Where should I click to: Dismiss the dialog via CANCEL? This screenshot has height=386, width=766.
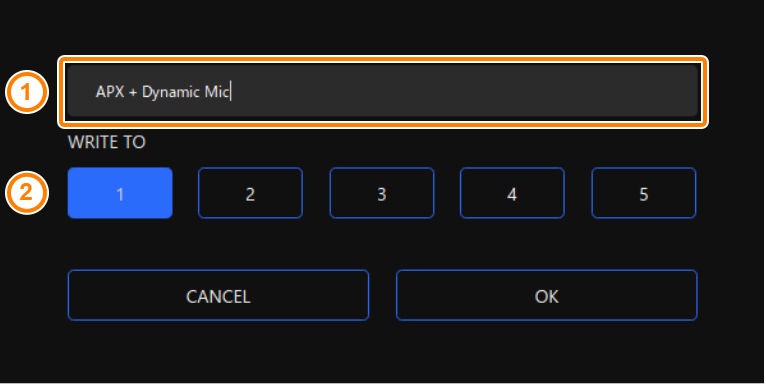click(218, 295)
